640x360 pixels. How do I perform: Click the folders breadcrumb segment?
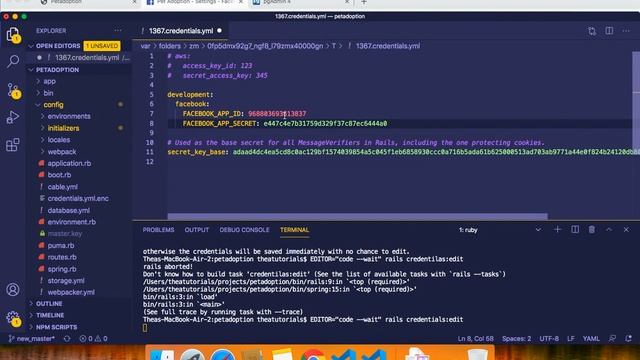tap(169, 46)
